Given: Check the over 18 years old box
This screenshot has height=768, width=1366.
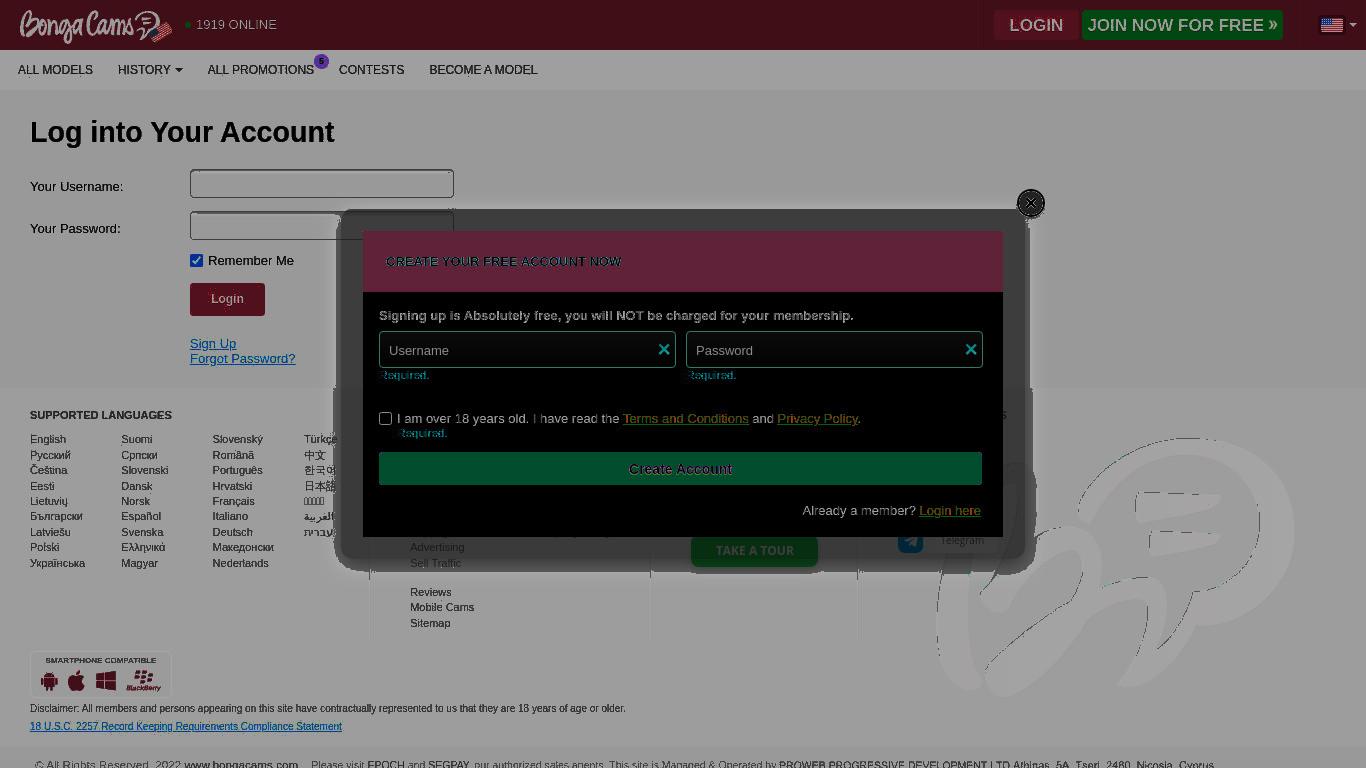Looking at the screenshot, I should click(x=385, y=418).
